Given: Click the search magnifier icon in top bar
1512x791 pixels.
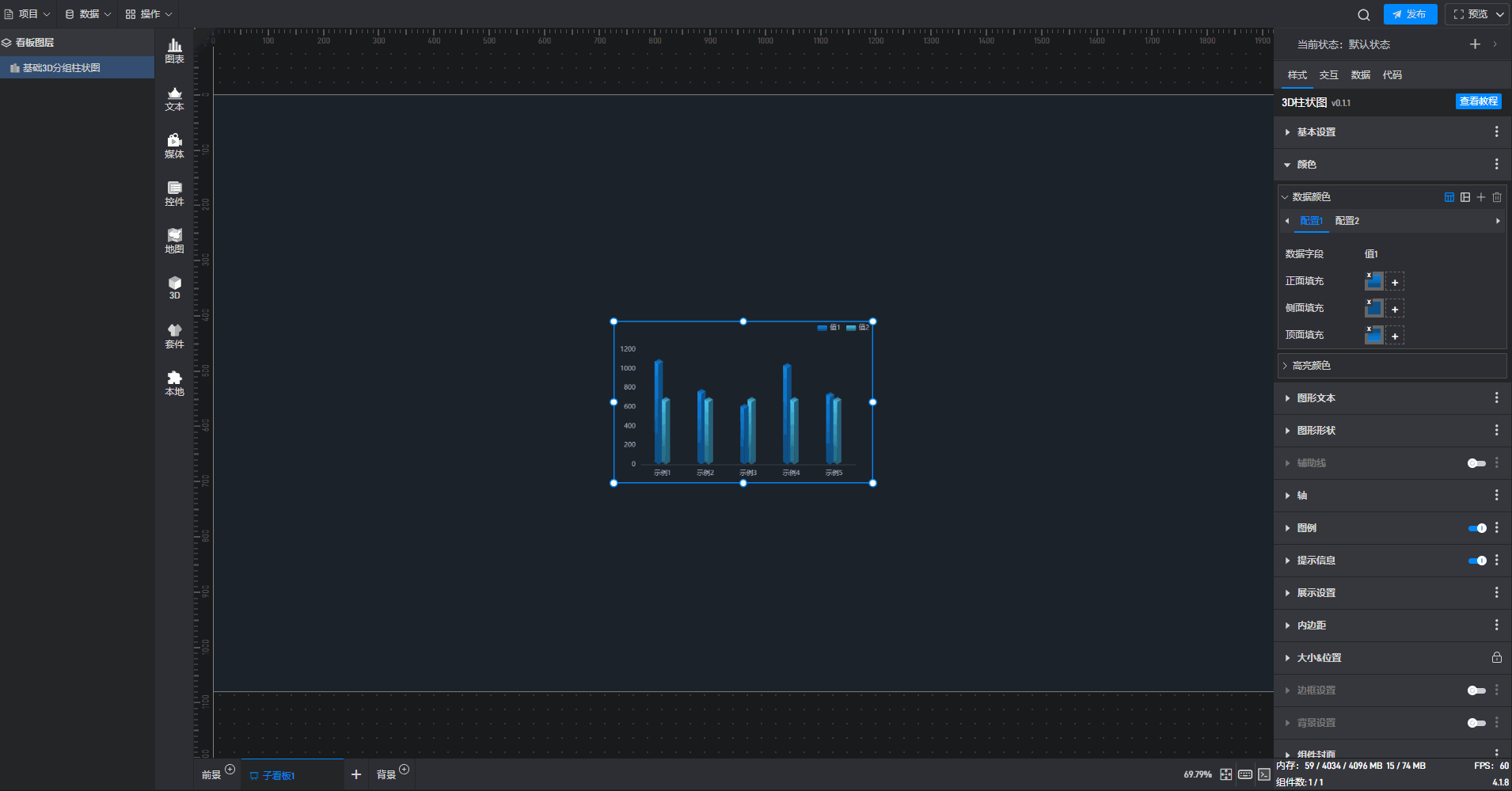Looking at the screenshot, I should pos(1363,14).
